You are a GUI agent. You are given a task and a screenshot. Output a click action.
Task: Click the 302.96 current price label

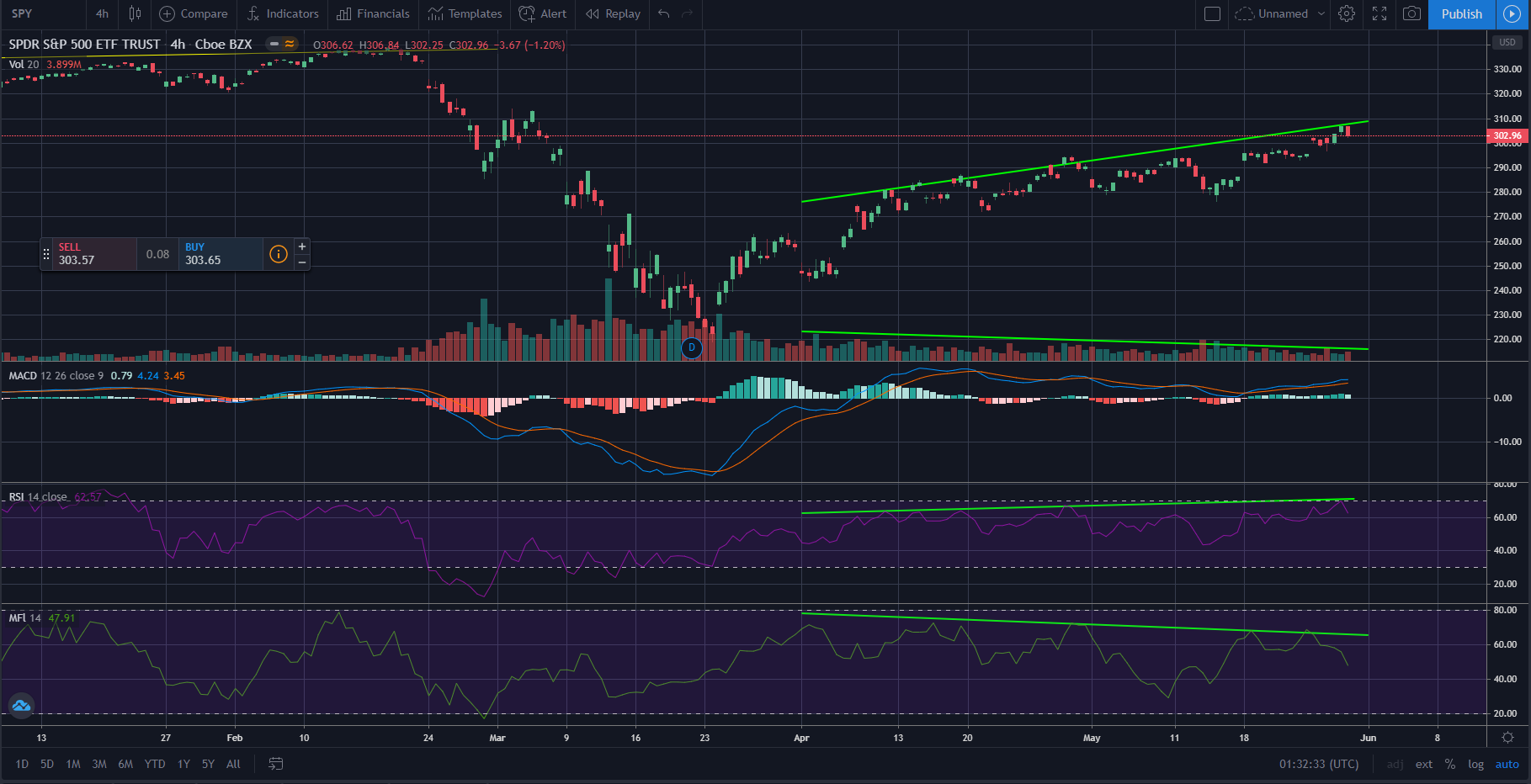click(x=1507, y=135)
